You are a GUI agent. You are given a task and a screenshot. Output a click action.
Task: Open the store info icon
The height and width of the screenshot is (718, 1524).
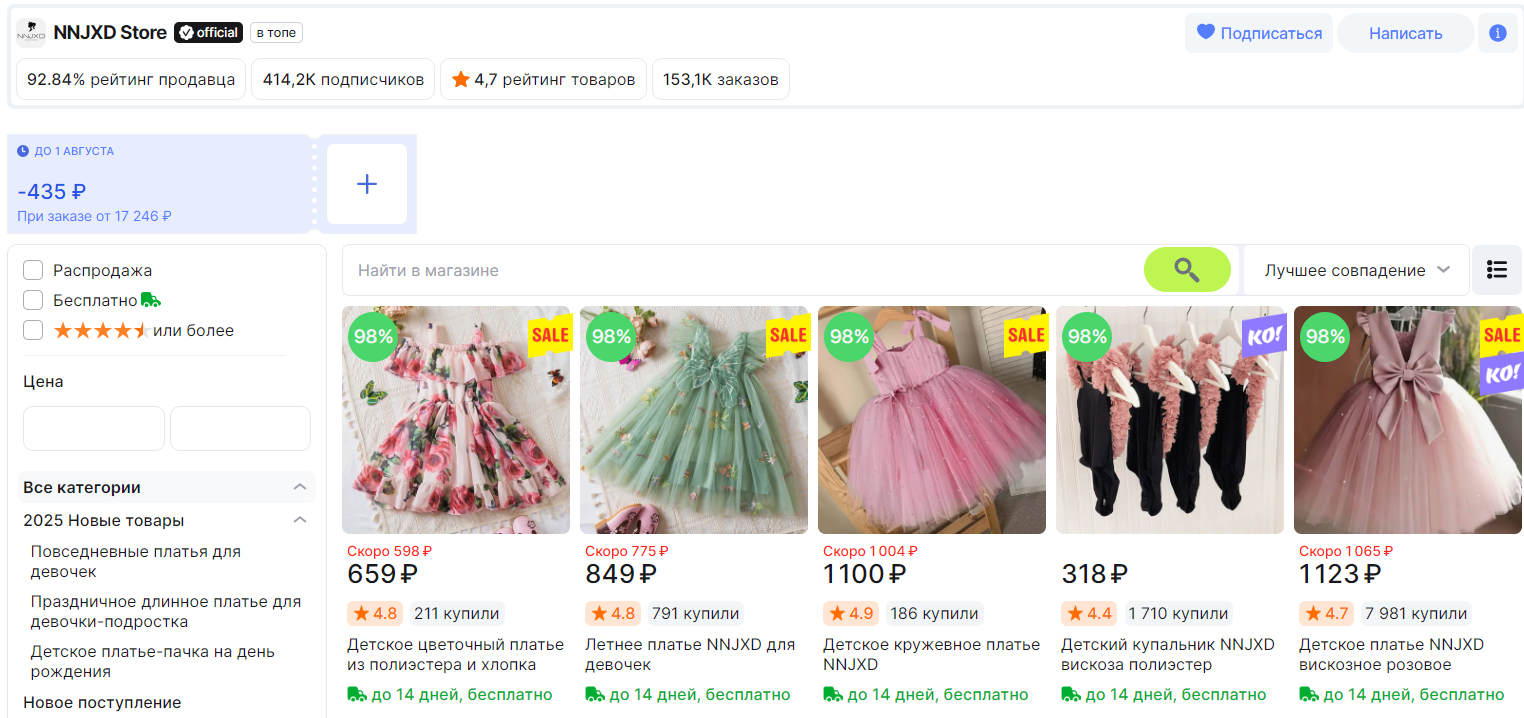[x=1497, y=33]
